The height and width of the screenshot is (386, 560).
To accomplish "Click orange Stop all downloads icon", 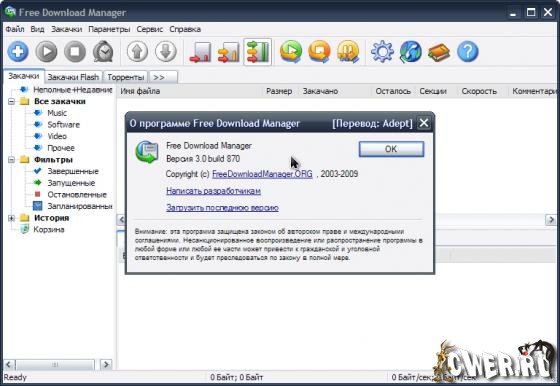I will coord(319,52).
